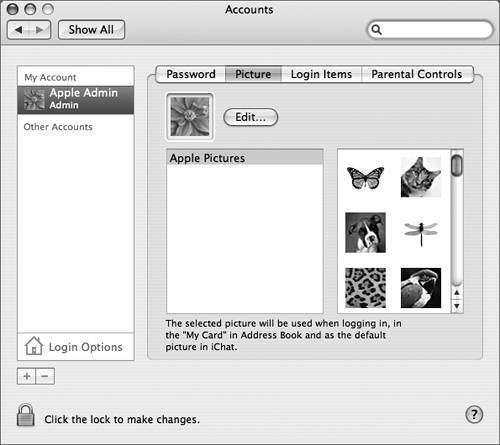Click the add account plus button
The width and height of the screenshot is (500, 445).
[26, 376]
